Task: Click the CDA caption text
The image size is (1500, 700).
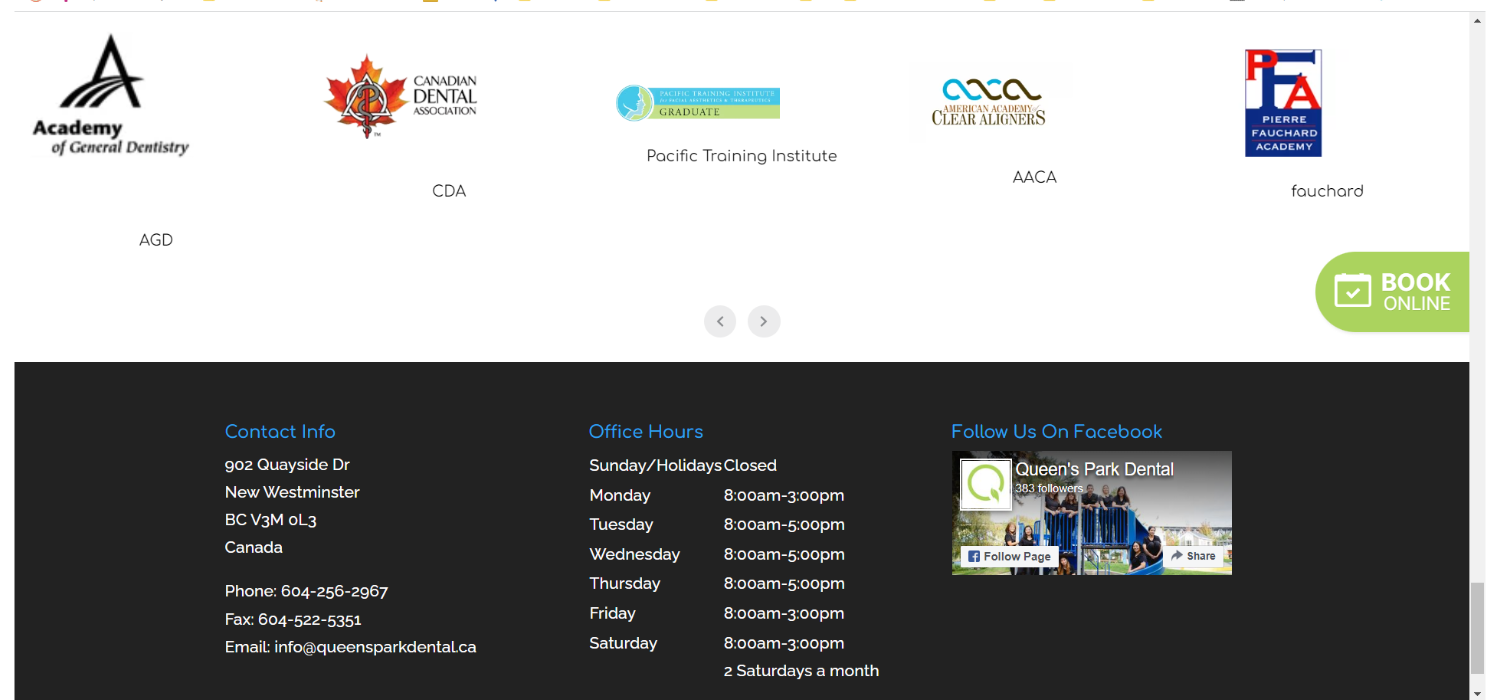Action: (449, 191)
